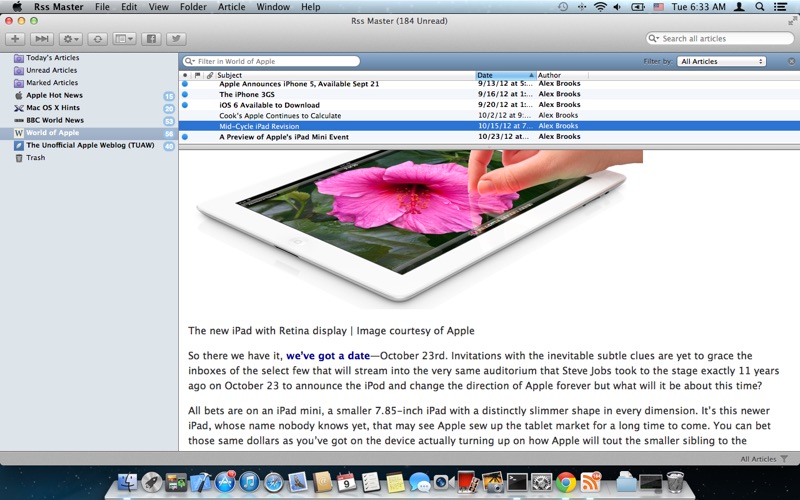Open iTunes from the Dock
This screenshot has width=800, height=500.
[249, 482]
